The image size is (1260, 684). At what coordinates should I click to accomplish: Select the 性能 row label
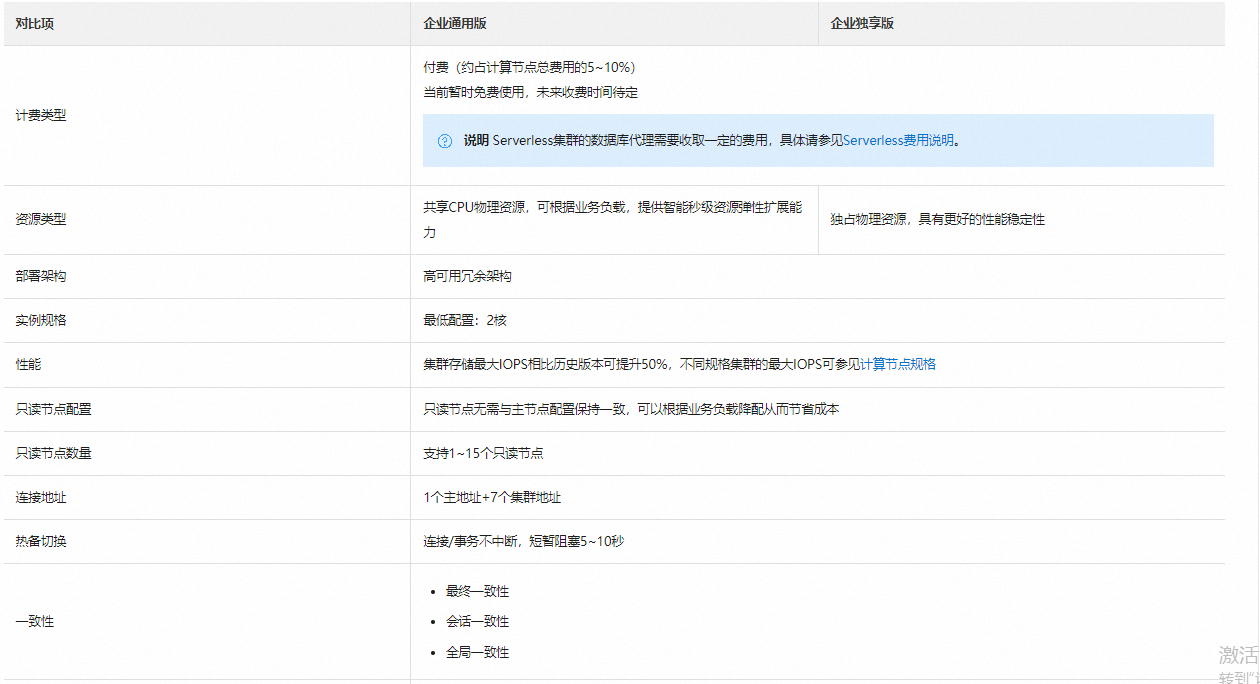pos(28,364)
